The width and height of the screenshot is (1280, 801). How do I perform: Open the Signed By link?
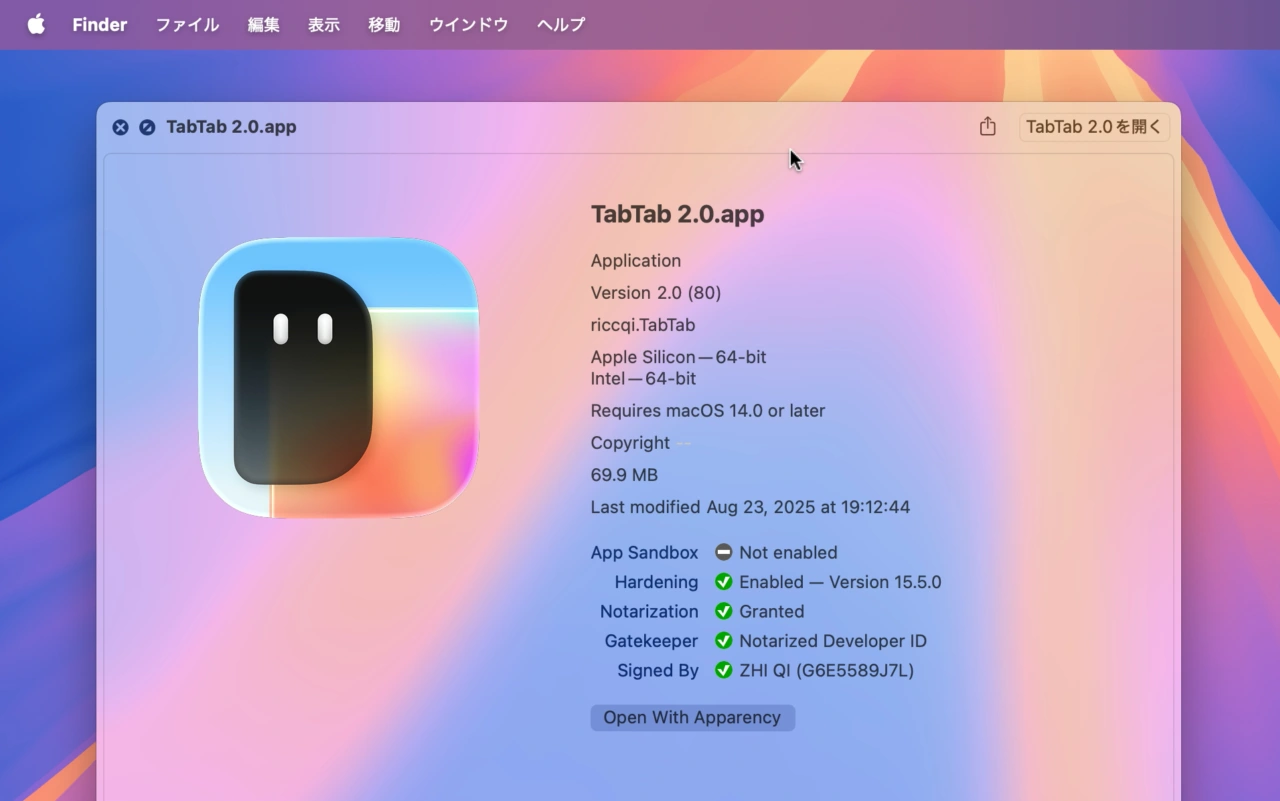(657, 670)
